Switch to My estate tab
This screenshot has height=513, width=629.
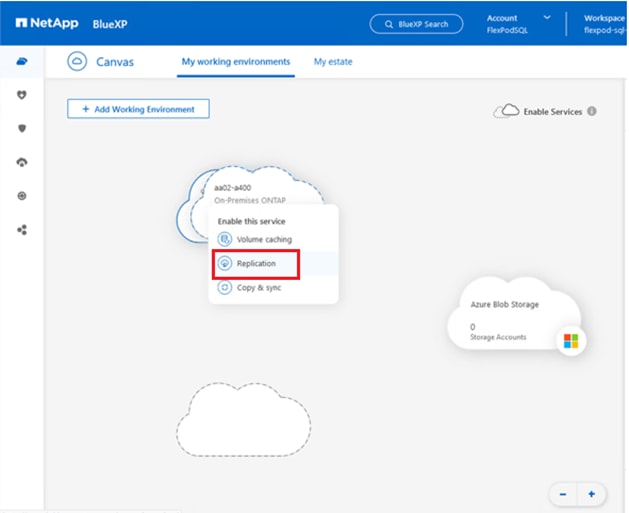333,62
